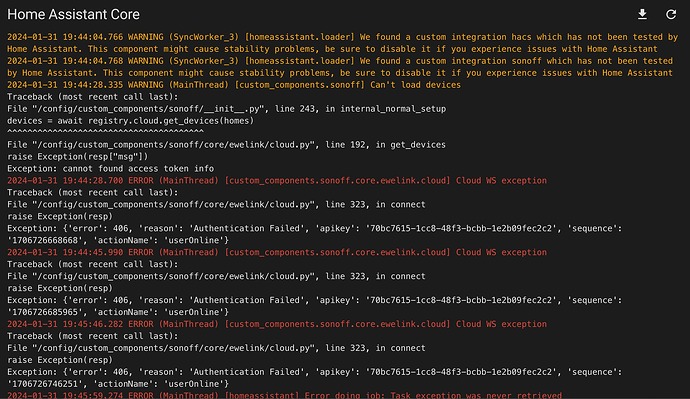Viewport: 690px width, 399px height.
Task: Click the sequence '1706726668668' userOnline line
Action: pyautogui.click(x=118, y=240)
